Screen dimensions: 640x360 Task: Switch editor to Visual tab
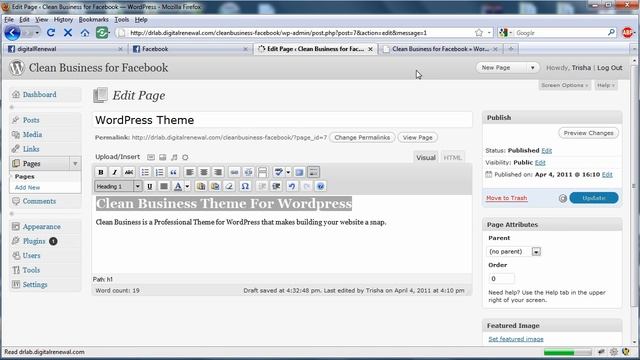pyautogui.click(x=426, y=158)
